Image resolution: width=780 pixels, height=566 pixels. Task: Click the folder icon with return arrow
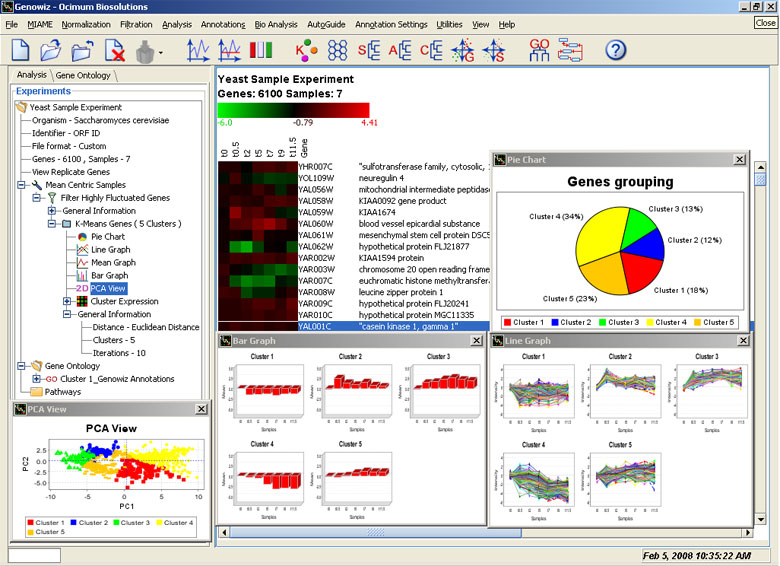pos(83,50)
